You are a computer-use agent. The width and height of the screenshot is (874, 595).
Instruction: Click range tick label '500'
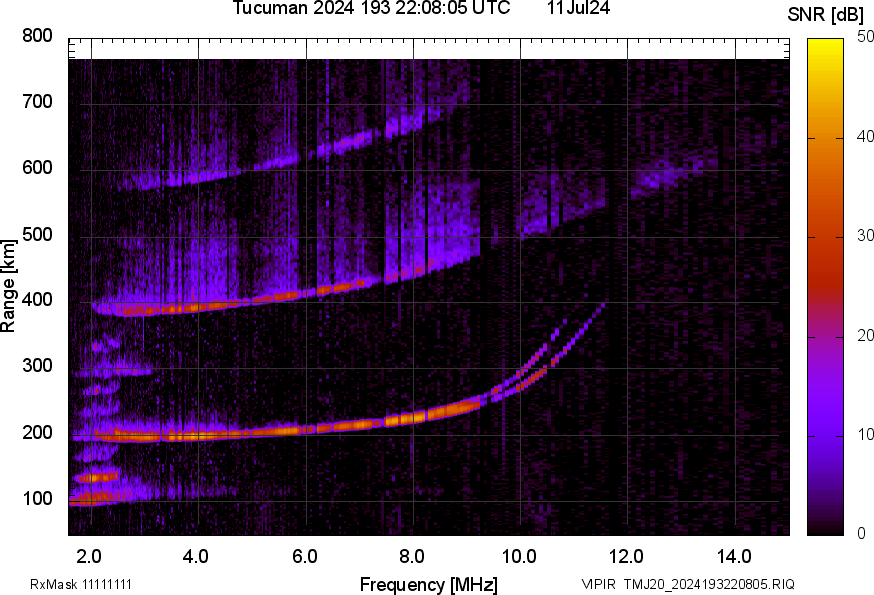pyautogui.click(x=37, y=234)
